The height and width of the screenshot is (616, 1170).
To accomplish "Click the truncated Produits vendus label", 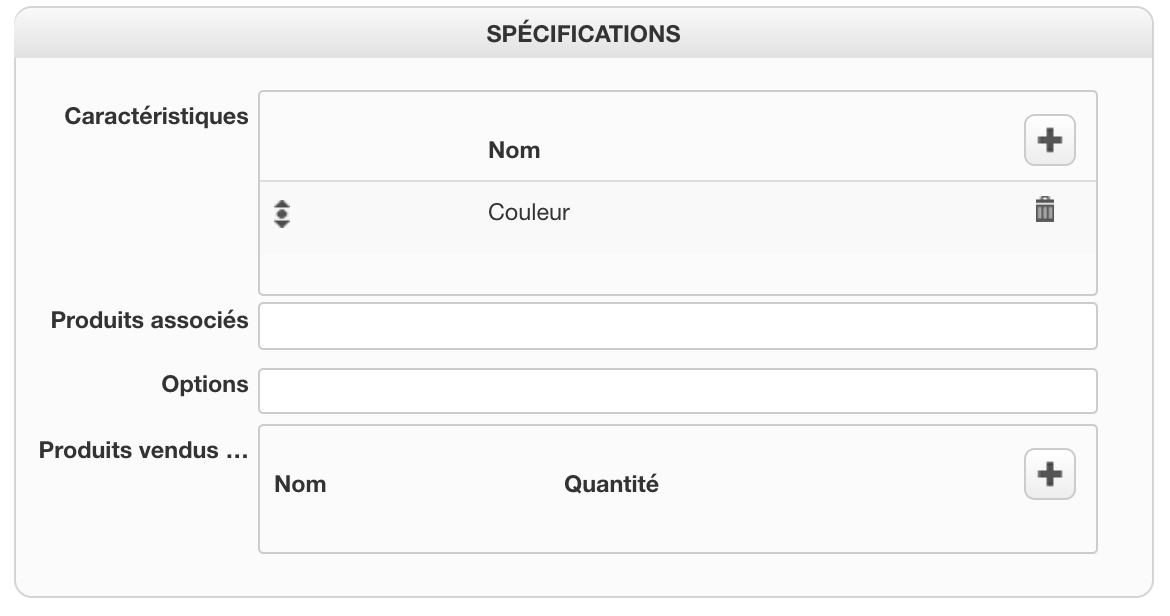I will [142, 450].
